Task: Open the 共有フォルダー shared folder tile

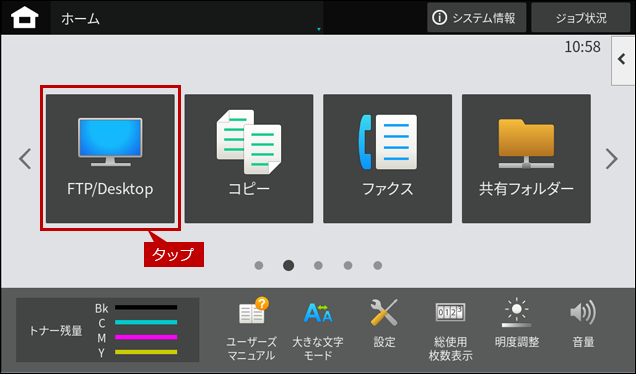Action: click(x=526, y=159)
